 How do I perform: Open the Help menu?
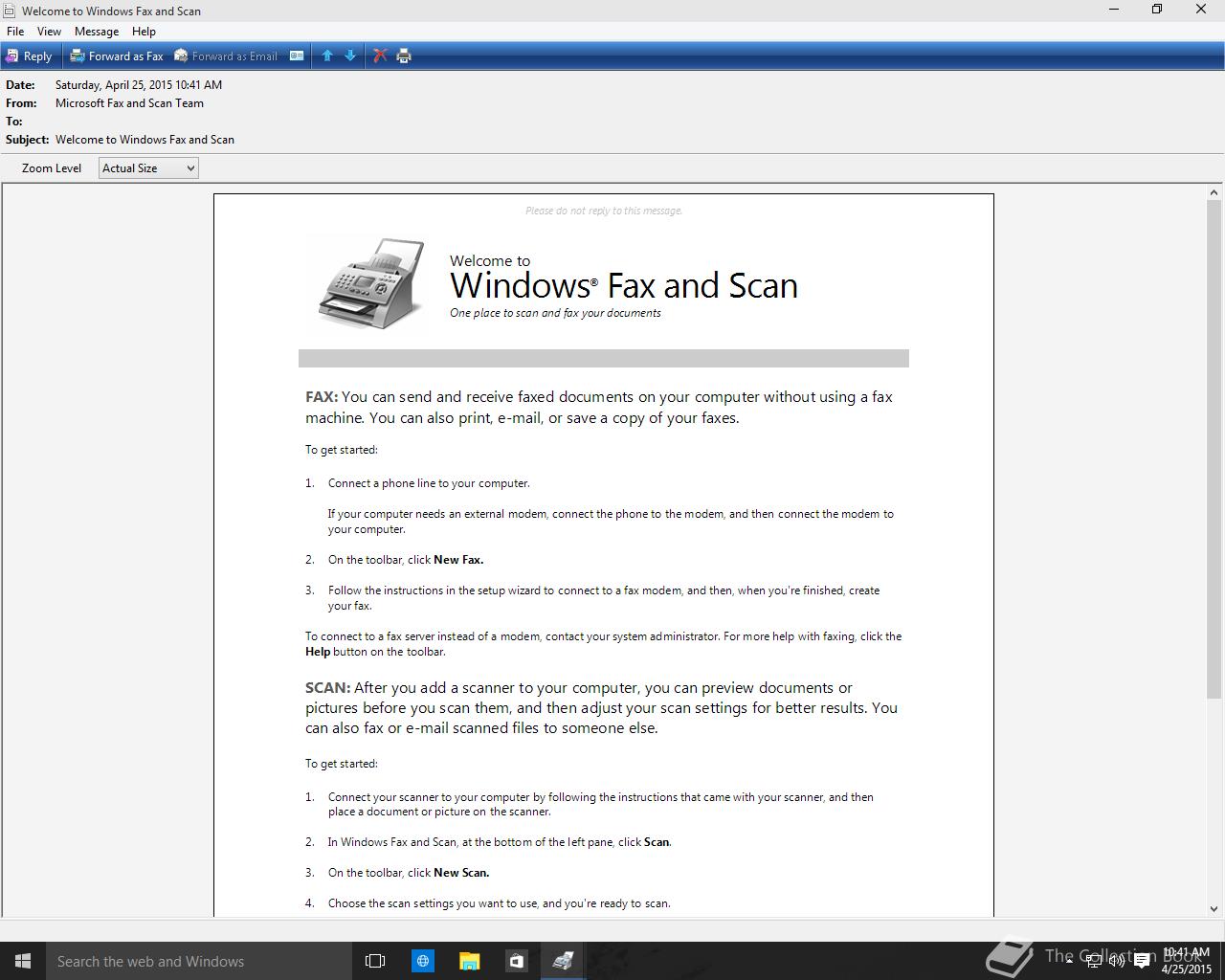pos(144,32)
